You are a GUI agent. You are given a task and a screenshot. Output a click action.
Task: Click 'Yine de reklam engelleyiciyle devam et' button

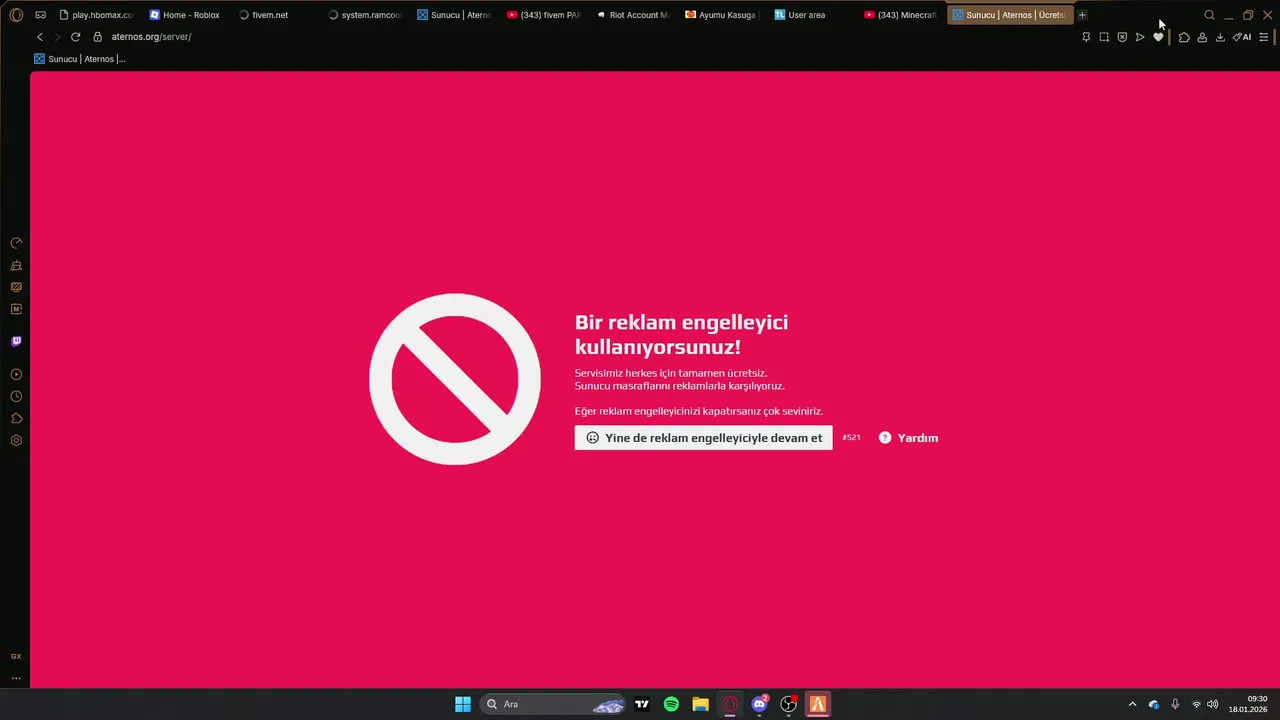[703, 437]
